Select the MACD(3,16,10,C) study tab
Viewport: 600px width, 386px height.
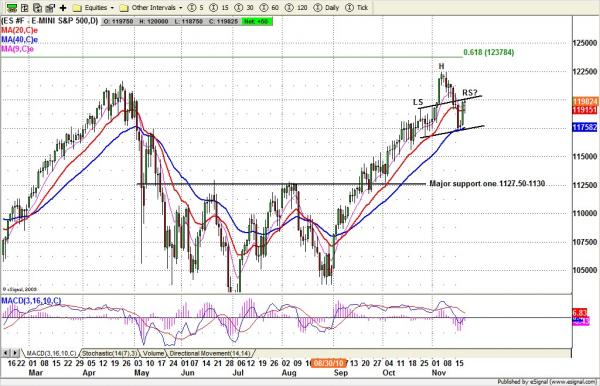pos(51,353)
